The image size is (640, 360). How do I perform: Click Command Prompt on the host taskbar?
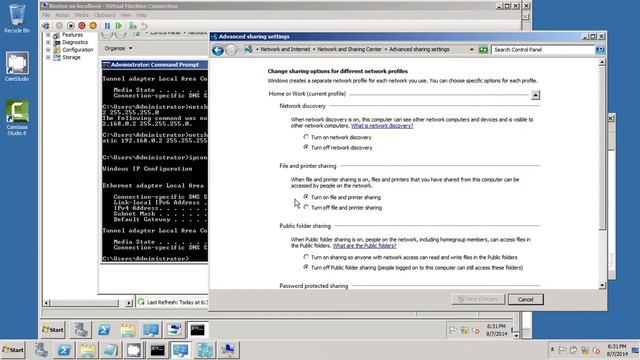pos(157,350)
